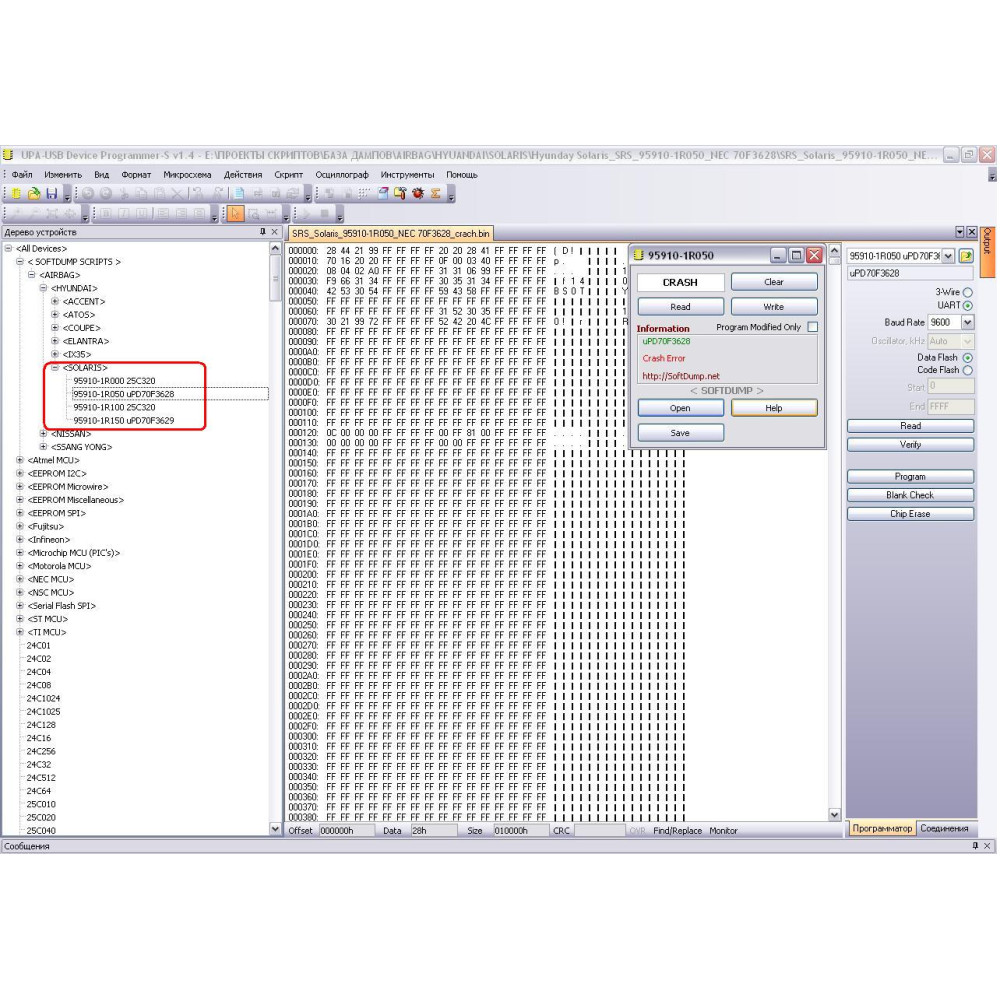
Task: Click the Save floppy disk icon
Action: click(51, 193)
